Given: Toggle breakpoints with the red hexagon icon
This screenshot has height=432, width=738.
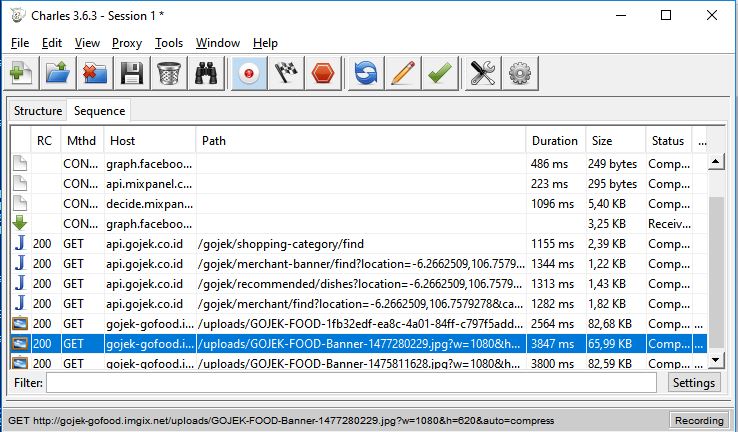Looking at the screenshot, I should [323, 73].
